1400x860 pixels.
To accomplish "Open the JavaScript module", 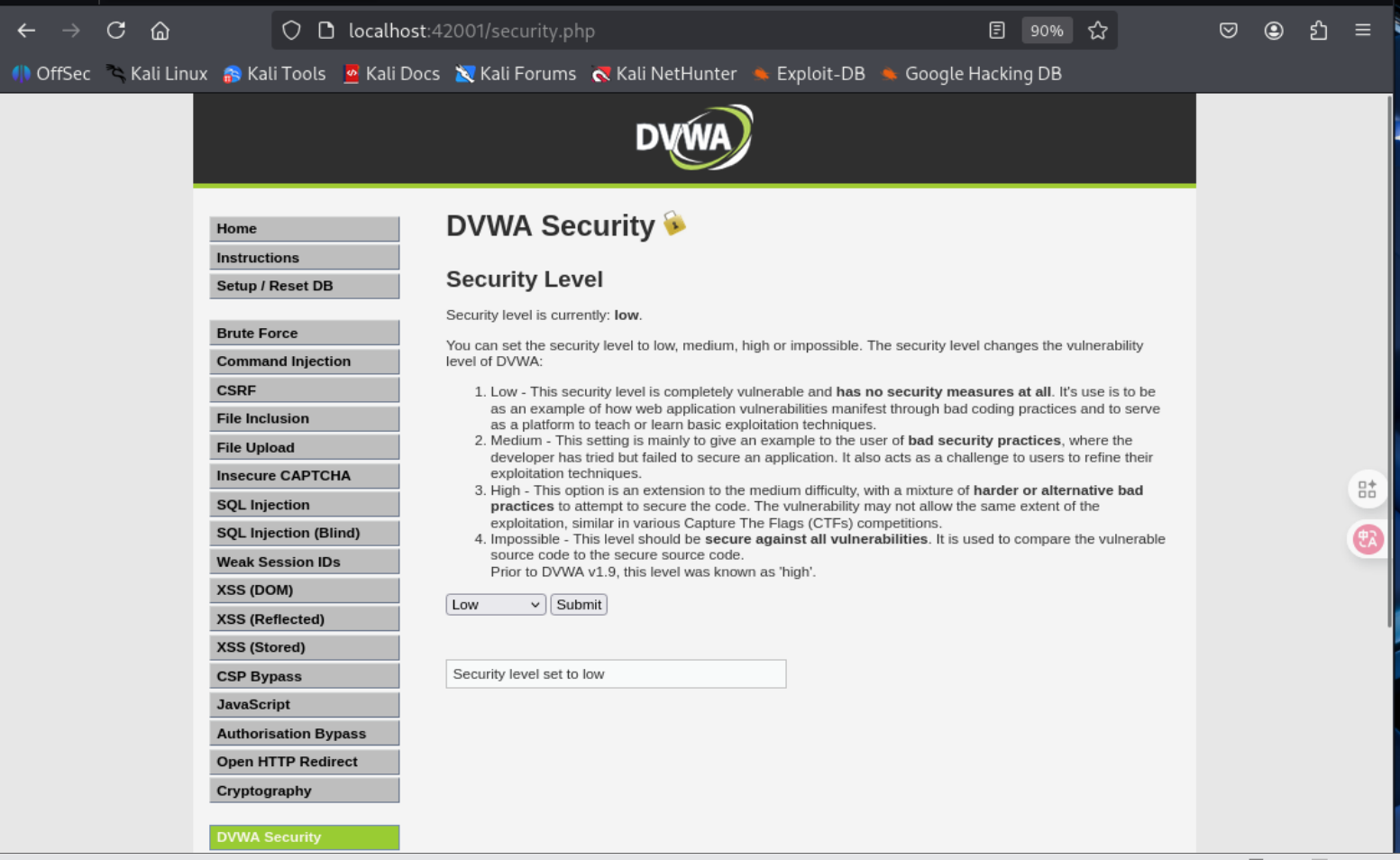I will pos(305,705).
